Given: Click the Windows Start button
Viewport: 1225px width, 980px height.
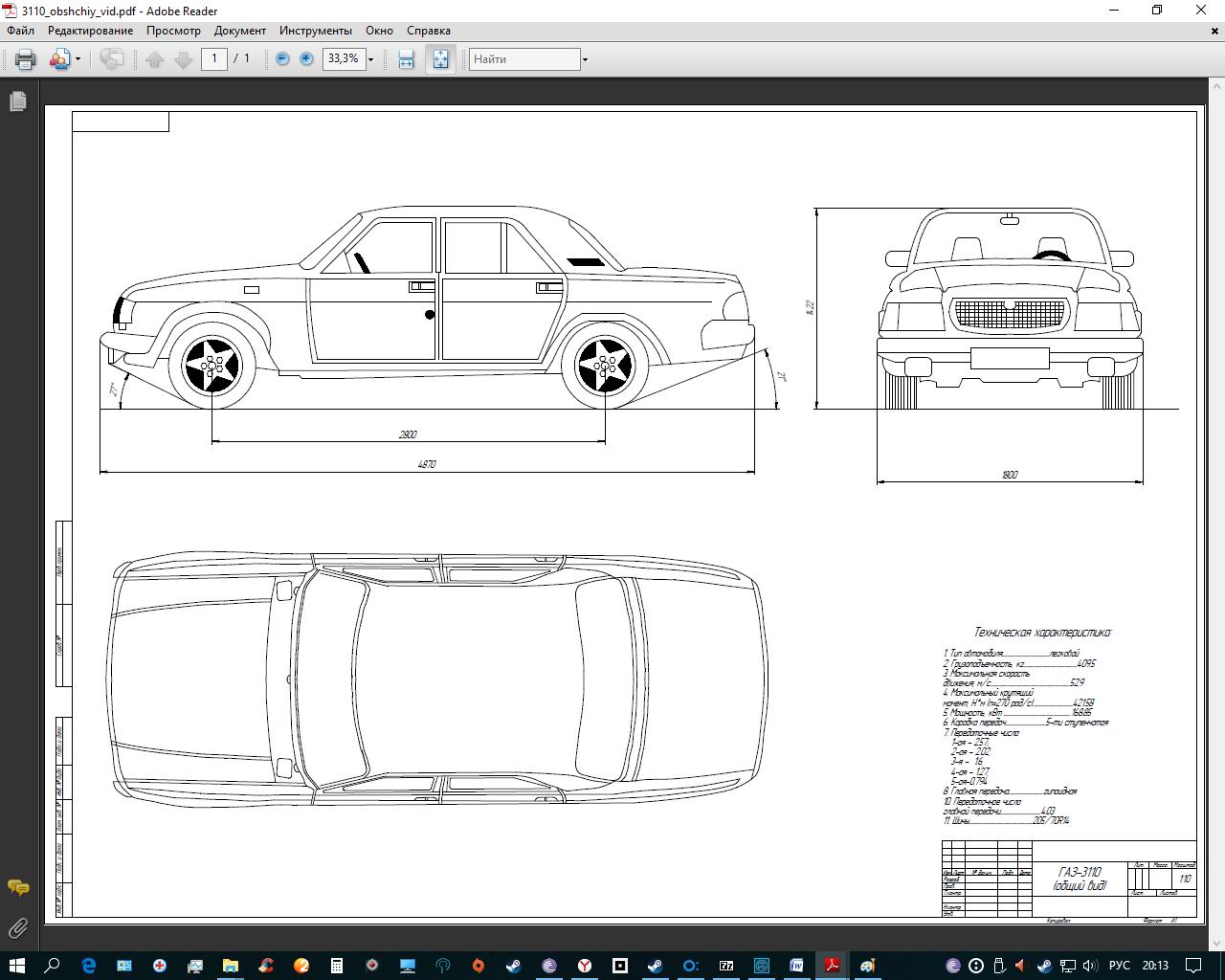Looking at the screenshot, I should coord(17,966).
